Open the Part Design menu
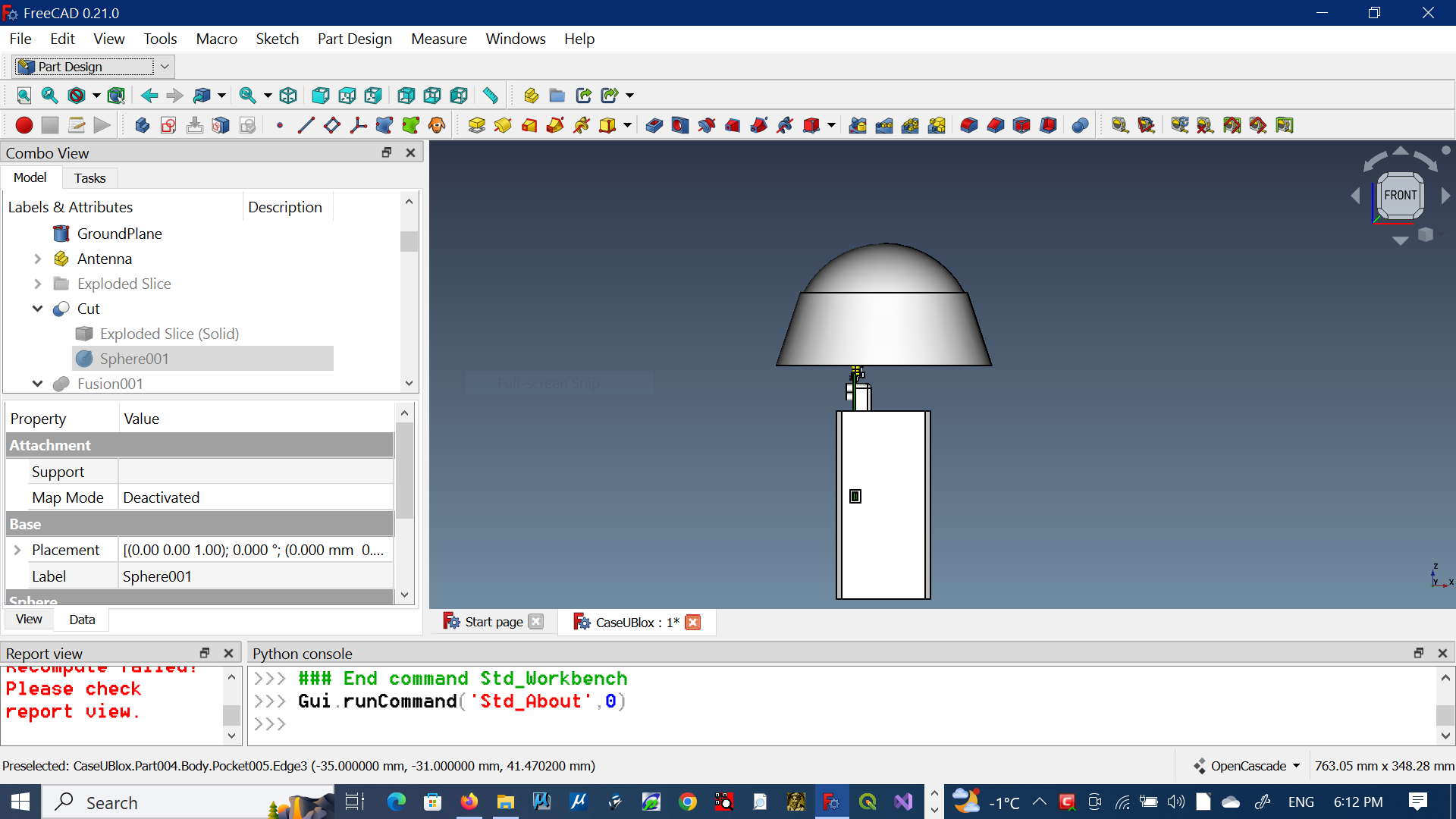This screenshot has width=1456, height=819. (354, 39)
